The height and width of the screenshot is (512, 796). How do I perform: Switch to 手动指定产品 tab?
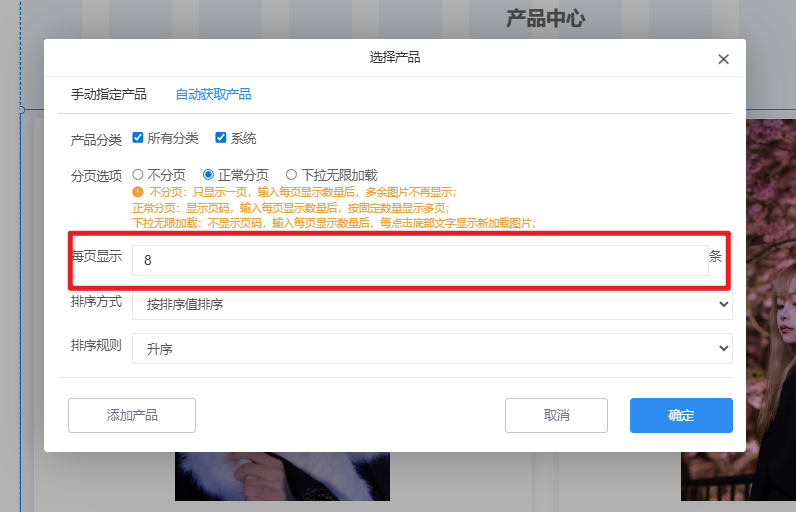click(109, 94)
